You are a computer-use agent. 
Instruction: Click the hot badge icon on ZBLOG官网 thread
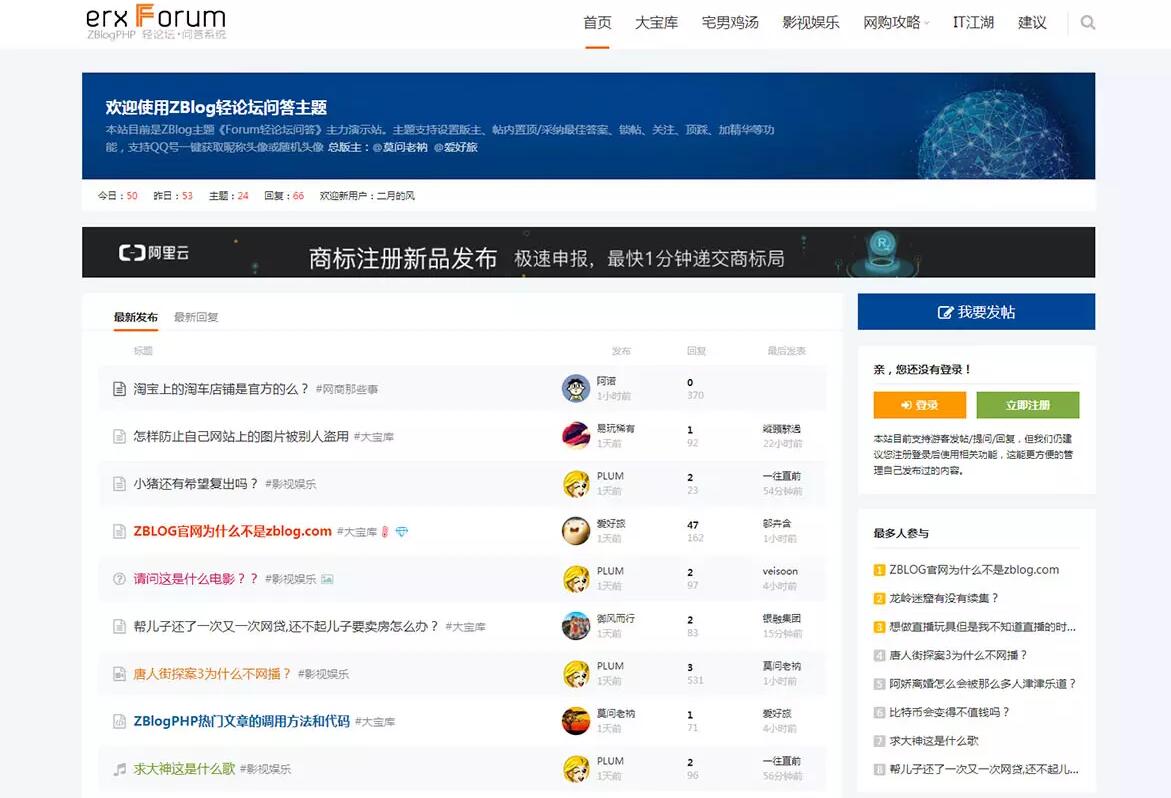tap(385, 530)
